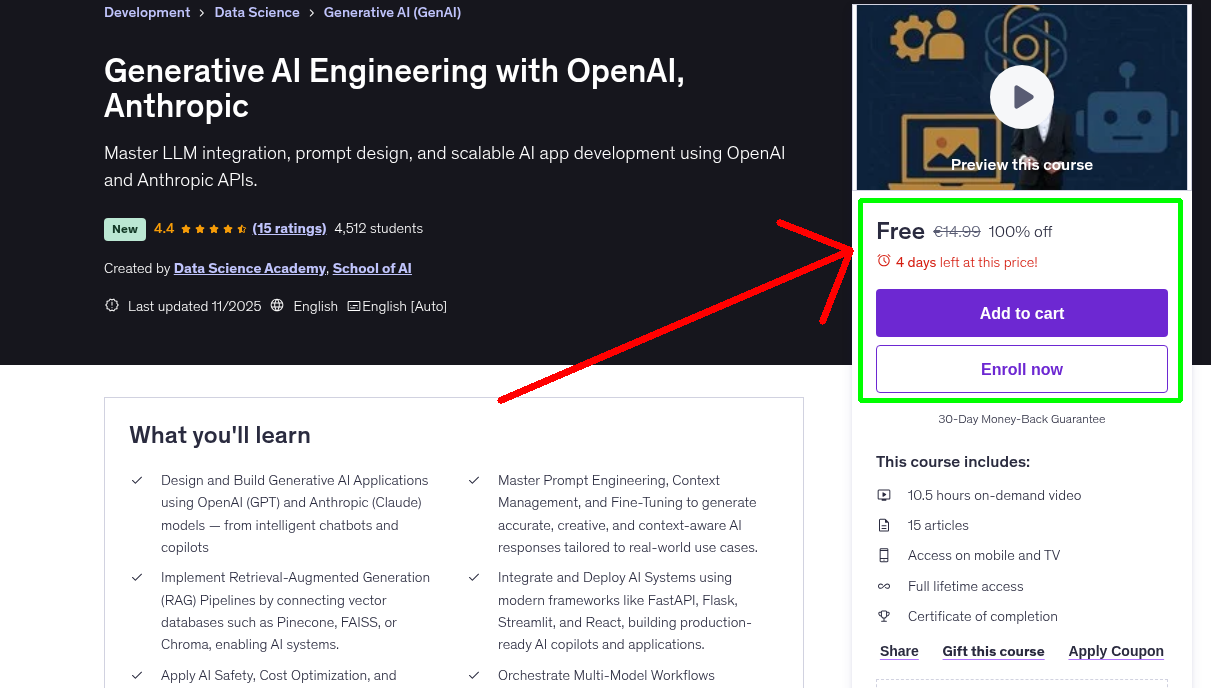Image resolution: width=1211 pixels, height=688 pixels.
Task: Click the on-demand video icon
Action: tap(884, 495)
